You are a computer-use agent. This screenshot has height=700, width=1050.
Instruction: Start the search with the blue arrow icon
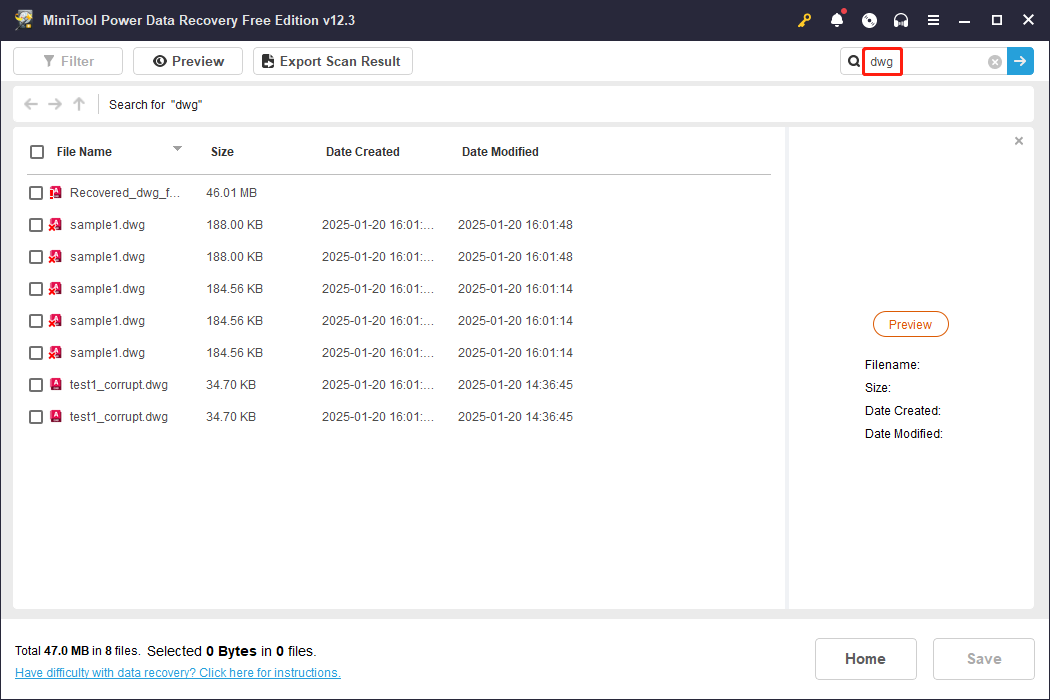[1020, 61]
